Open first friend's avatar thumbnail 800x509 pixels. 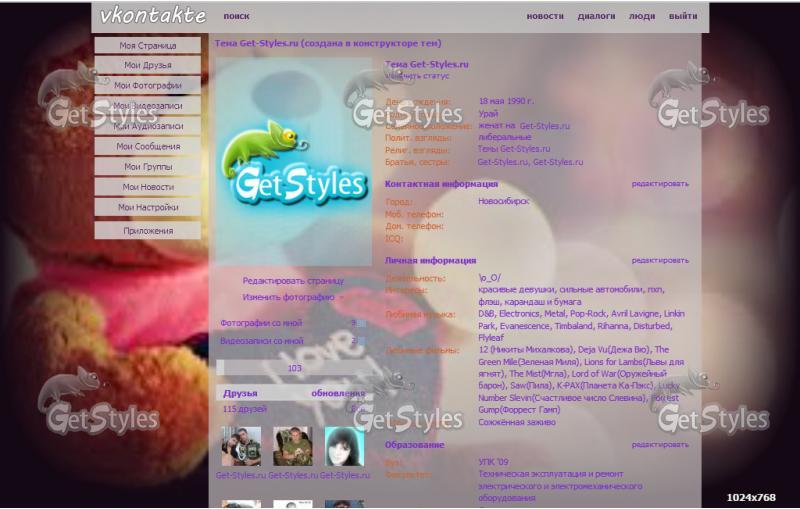[241, 446]
